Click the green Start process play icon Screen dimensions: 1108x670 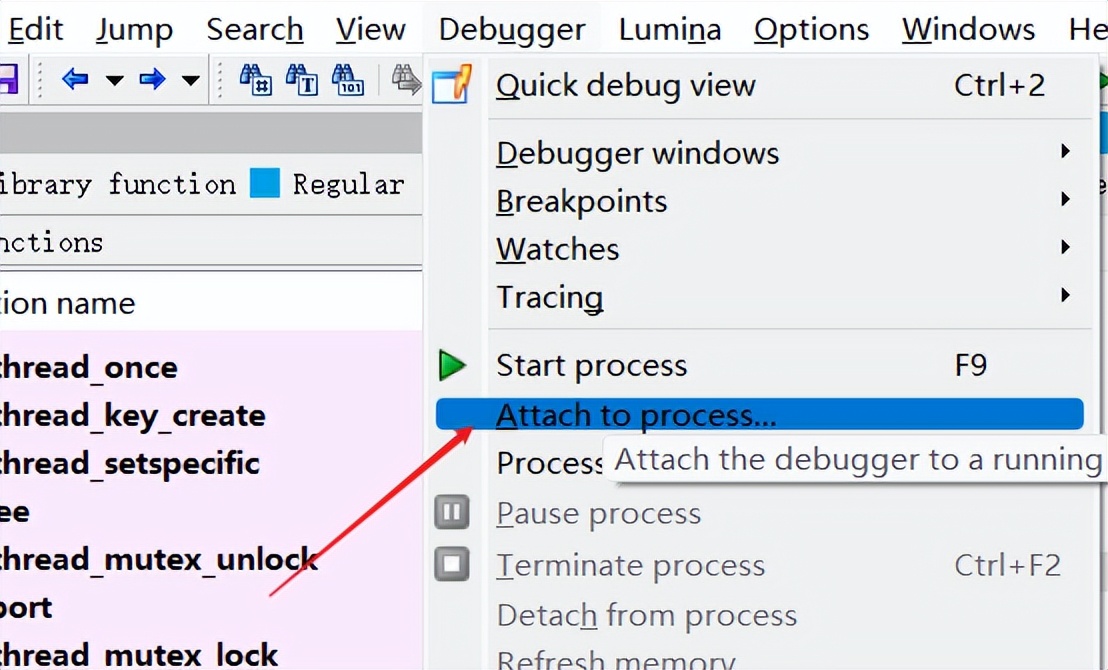pyautogui.click(x=452, y=365)
